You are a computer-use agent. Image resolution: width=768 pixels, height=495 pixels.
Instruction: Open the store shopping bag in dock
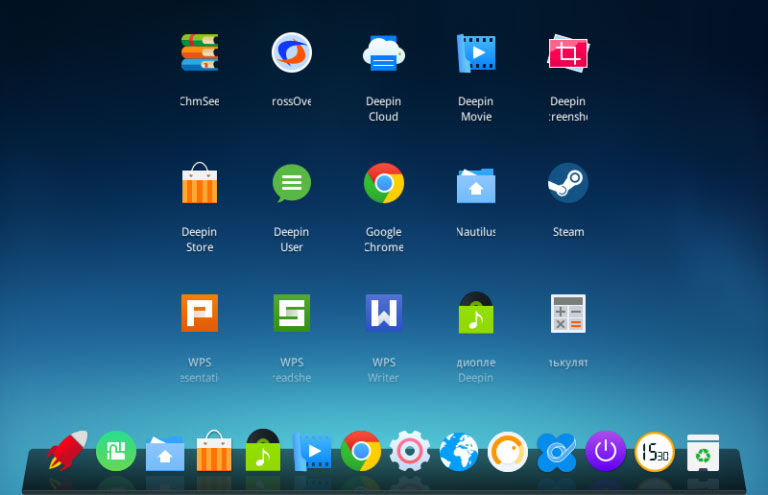tap(214, 451)
